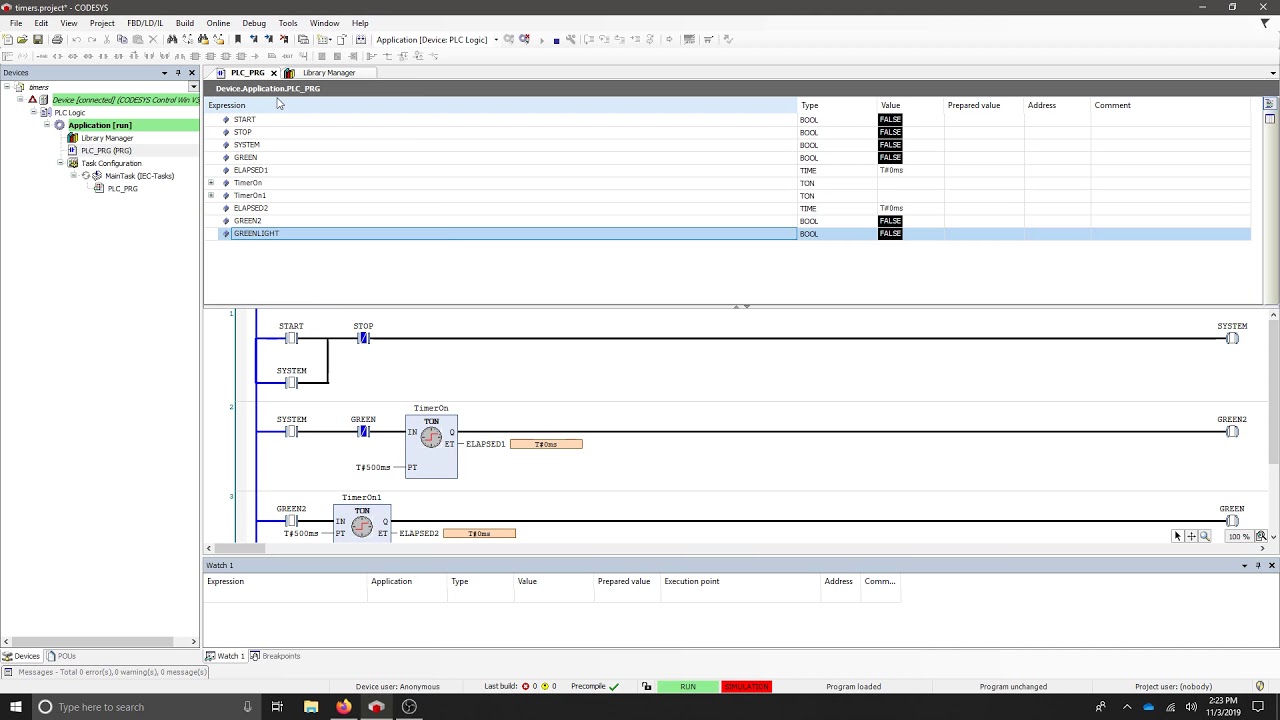
Task: Click the Save Project toolbar icon
Action: (38, 39)
